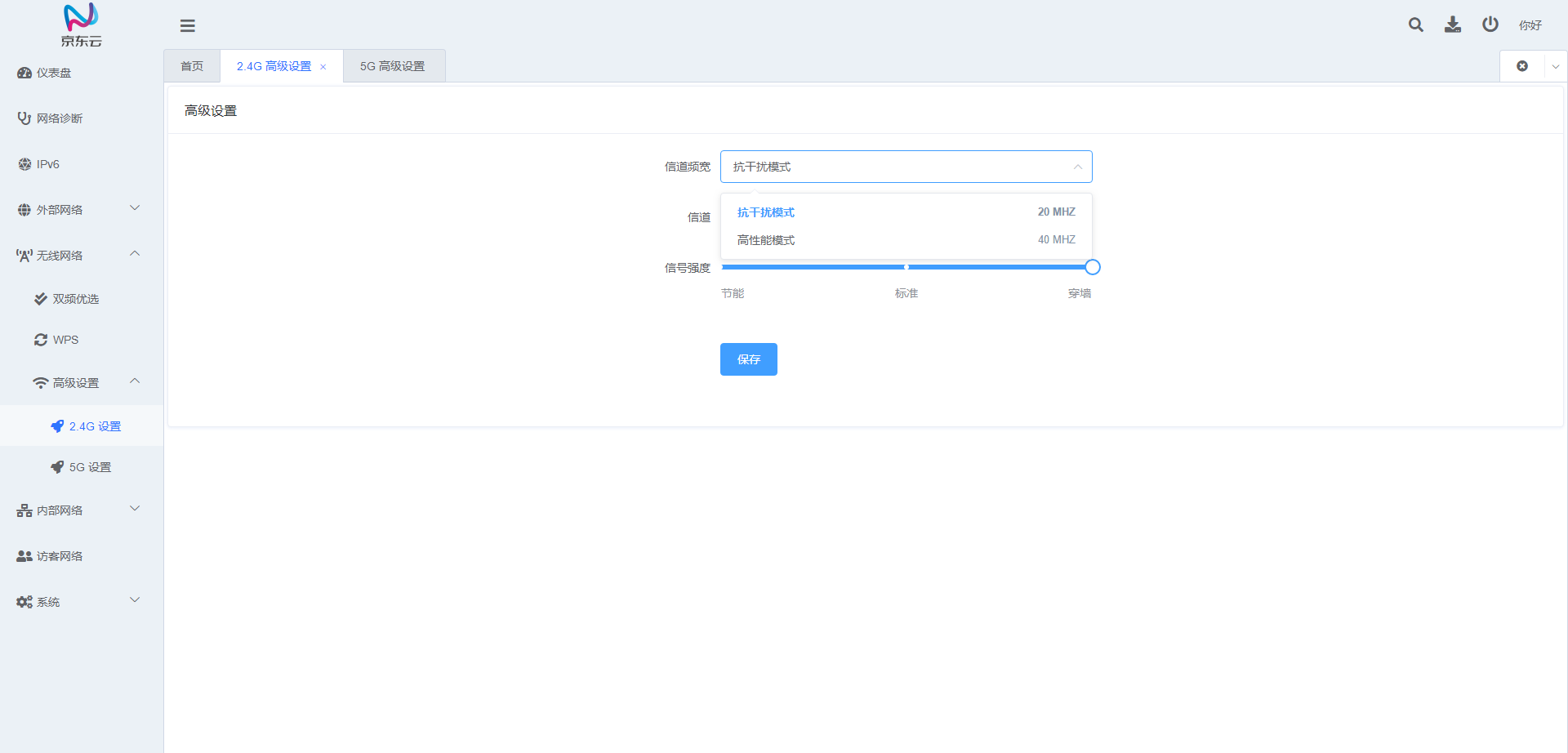Click the power icon in header

pyautogui.click(x=1490, y=25)
